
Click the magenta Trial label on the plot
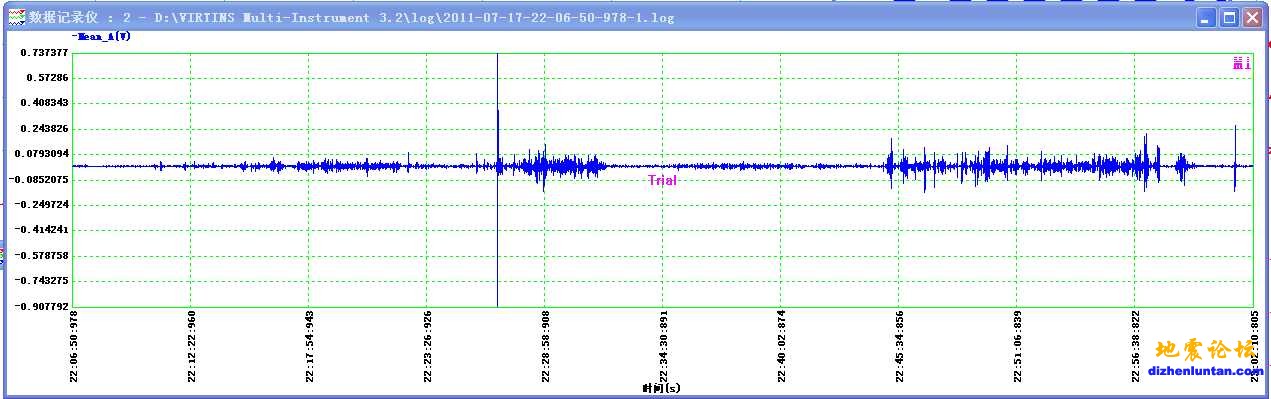point(662,181)
